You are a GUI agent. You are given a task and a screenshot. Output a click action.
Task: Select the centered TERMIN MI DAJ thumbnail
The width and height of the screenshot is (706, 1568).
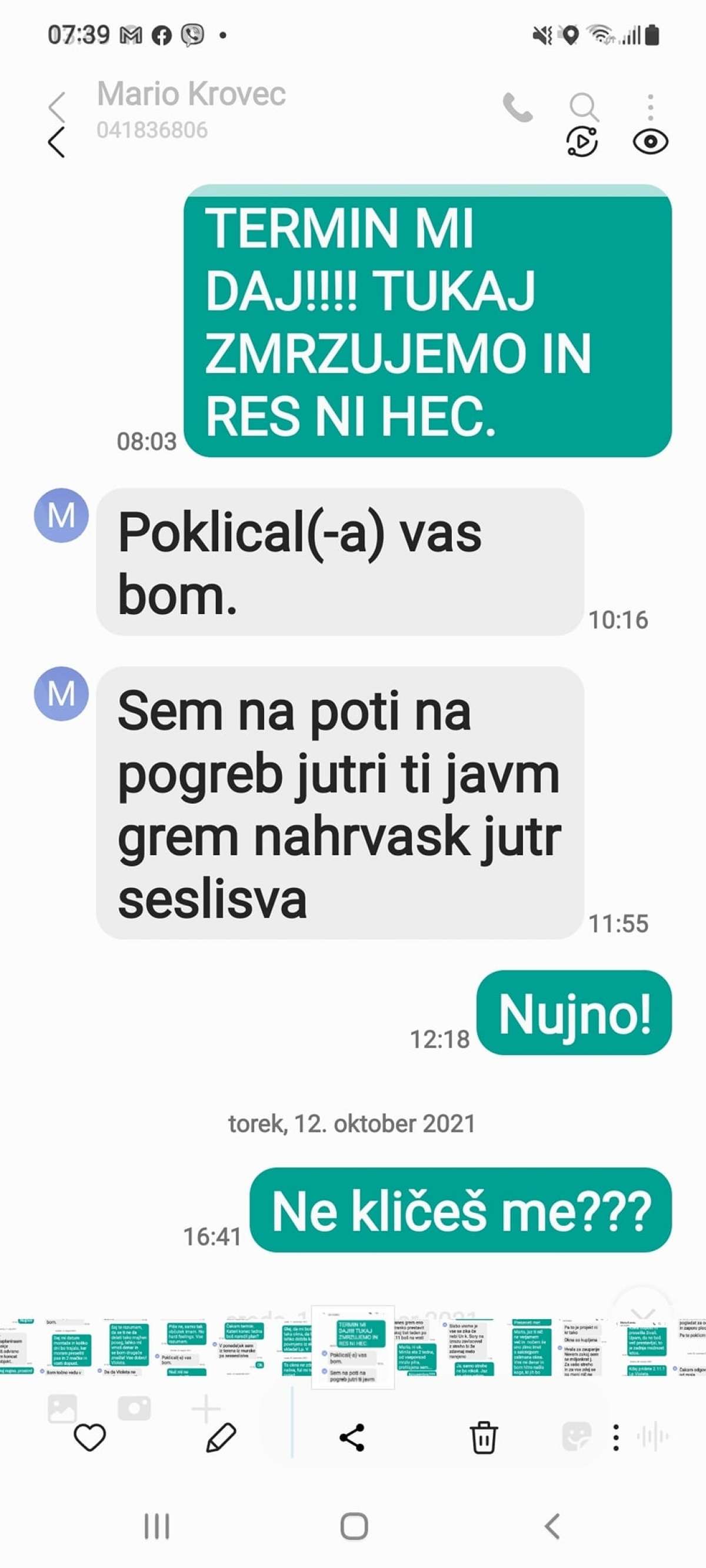(352, 1348)
